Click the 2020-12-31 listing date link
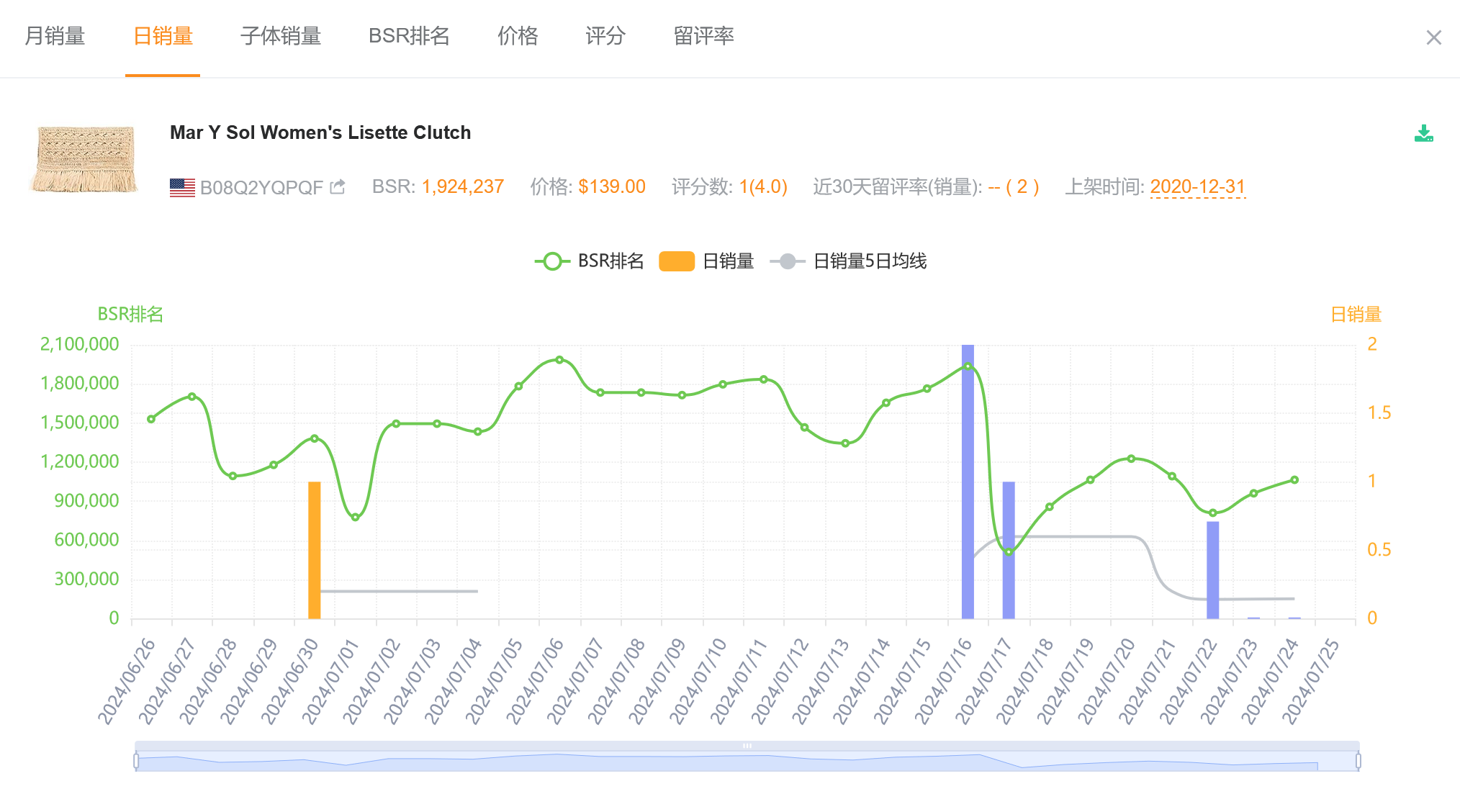Viewport: 1460px width, 812px height. point(1197,187)
